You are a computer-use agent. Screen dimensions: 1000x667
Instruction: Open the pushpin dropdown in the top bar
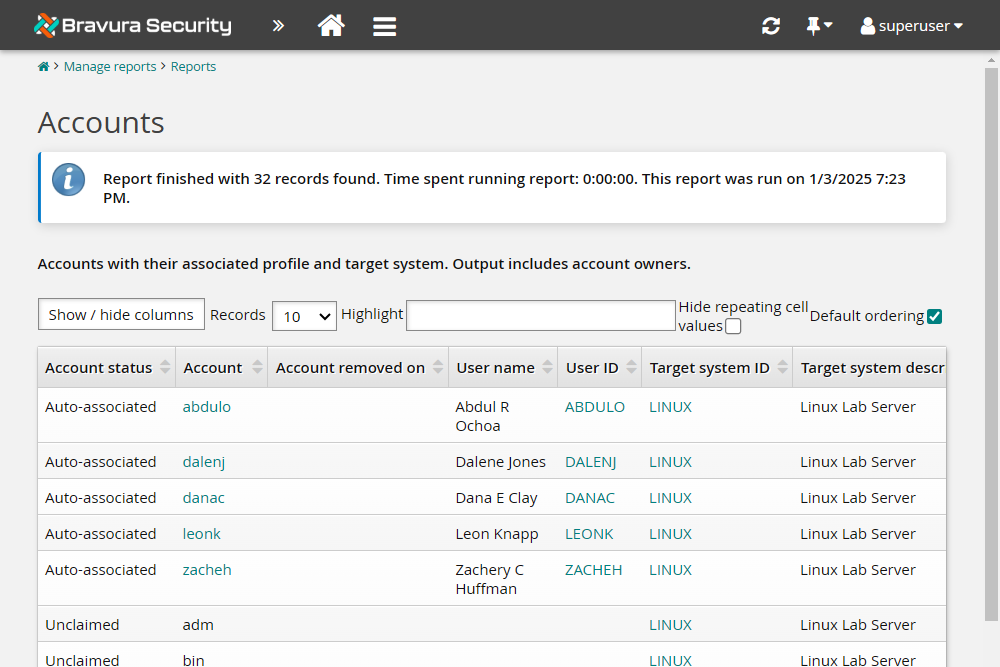[x=819, y=25]
